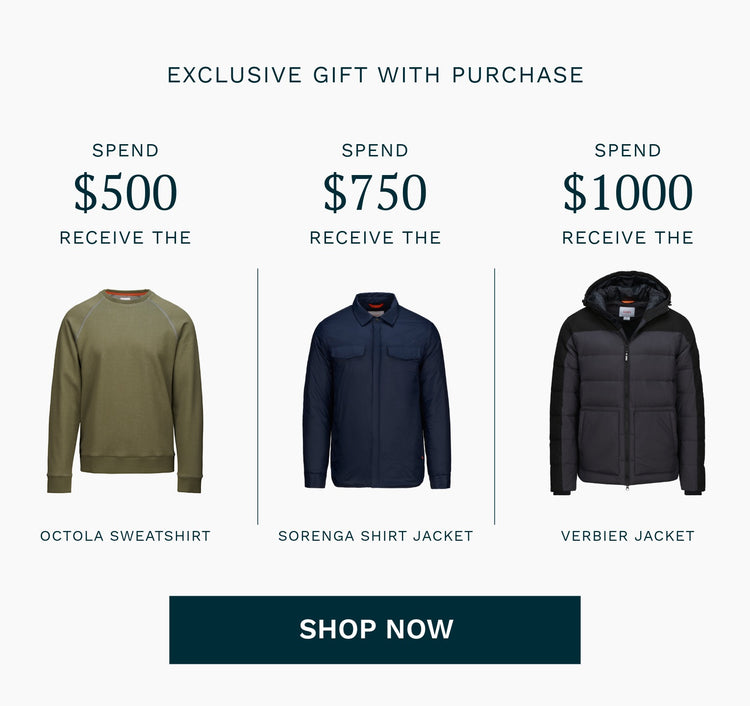
Task: Open the VERBIER JACKET label
Action: [x=628, y=536]
